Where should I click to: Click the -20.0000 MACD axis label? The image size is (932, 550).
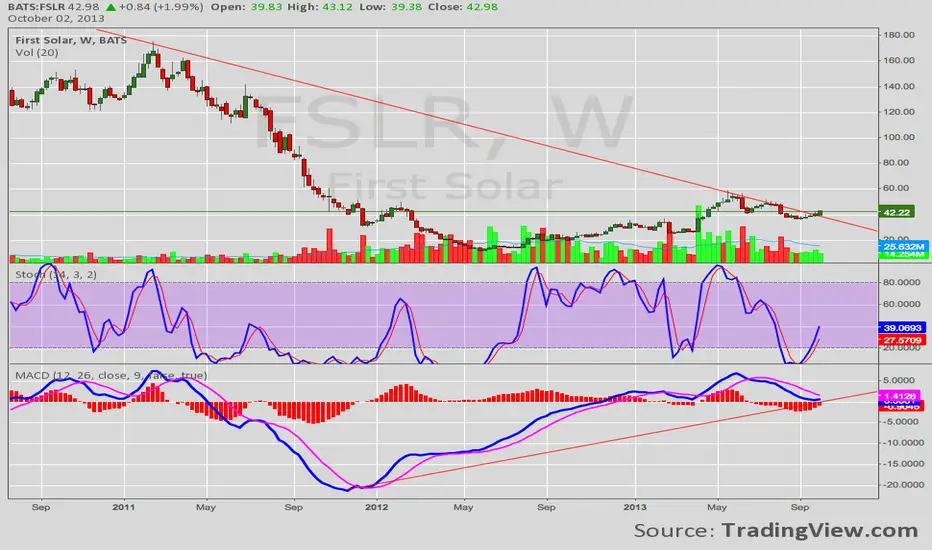point(902,485)
